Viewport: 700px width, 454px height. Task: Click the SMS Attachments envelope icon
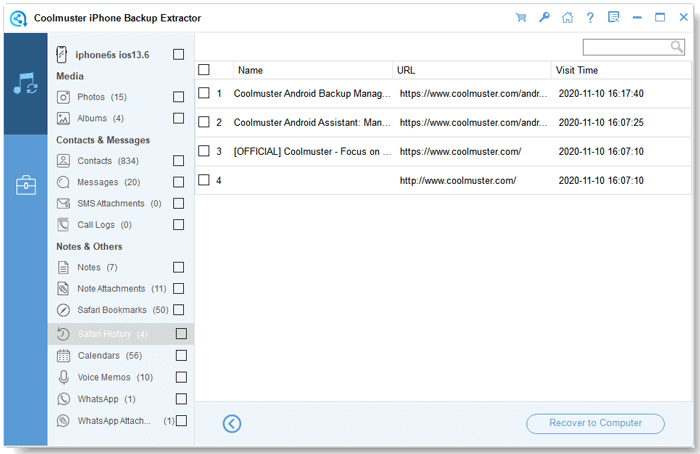click(63, 204)
